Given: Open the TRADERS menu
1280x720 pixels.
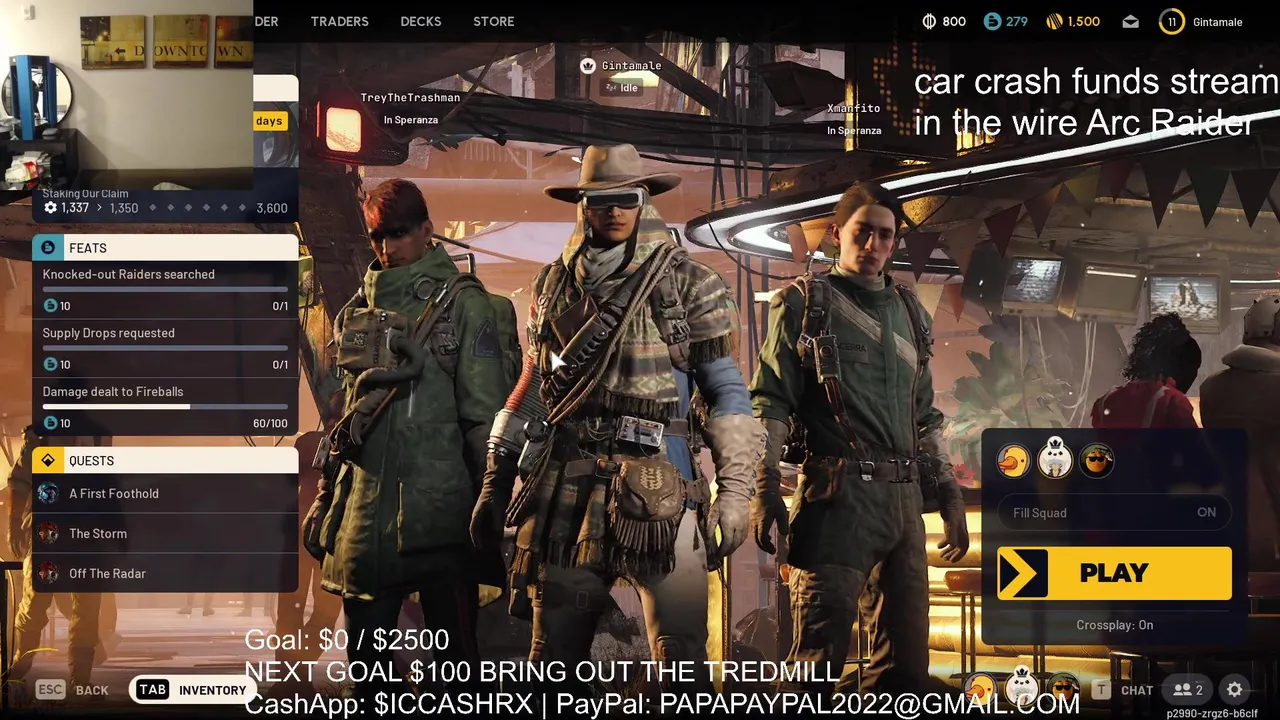Looking at the screenshot, I should [339, 21].
